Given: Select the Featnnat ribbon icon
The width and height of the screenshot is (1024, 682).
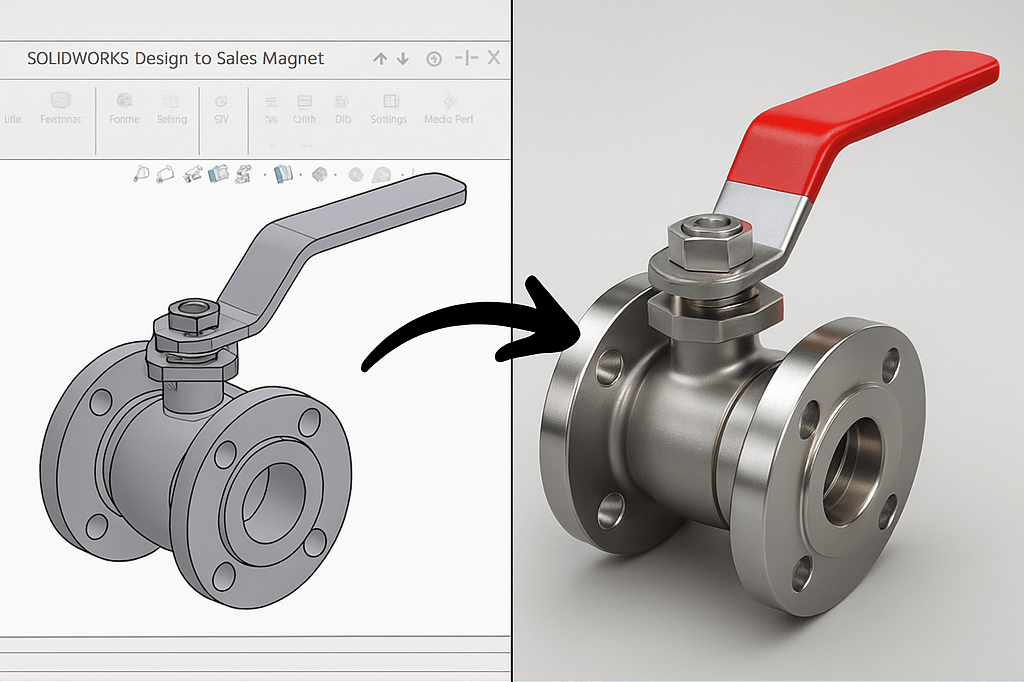Looking at the screenshot, I should tap(61, 106).
